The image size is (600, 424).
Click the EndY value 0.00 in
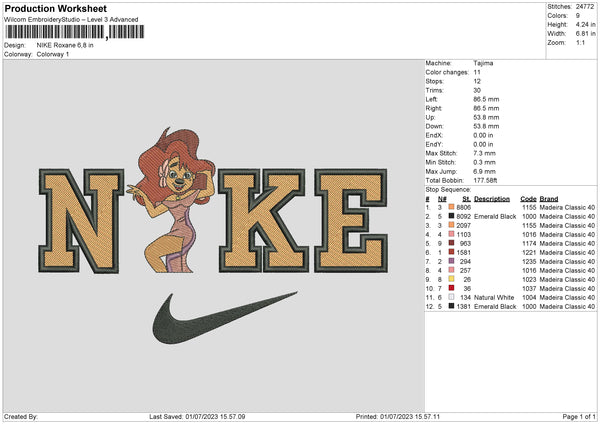[483, 144]
